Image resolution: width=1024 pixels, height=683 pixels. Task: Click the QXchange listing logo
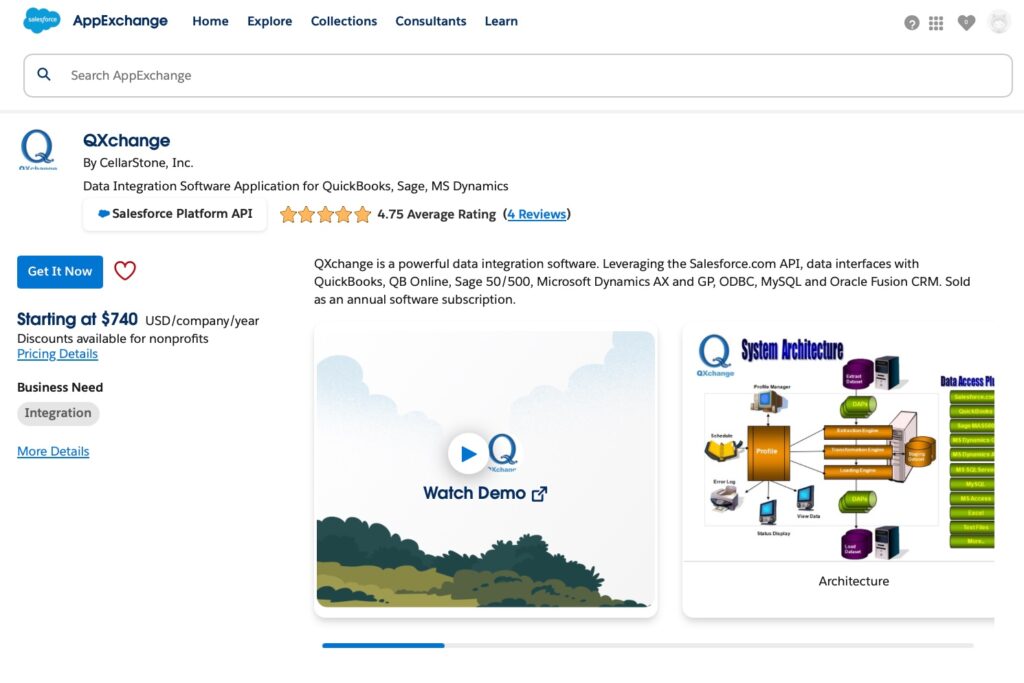[38, 149]
